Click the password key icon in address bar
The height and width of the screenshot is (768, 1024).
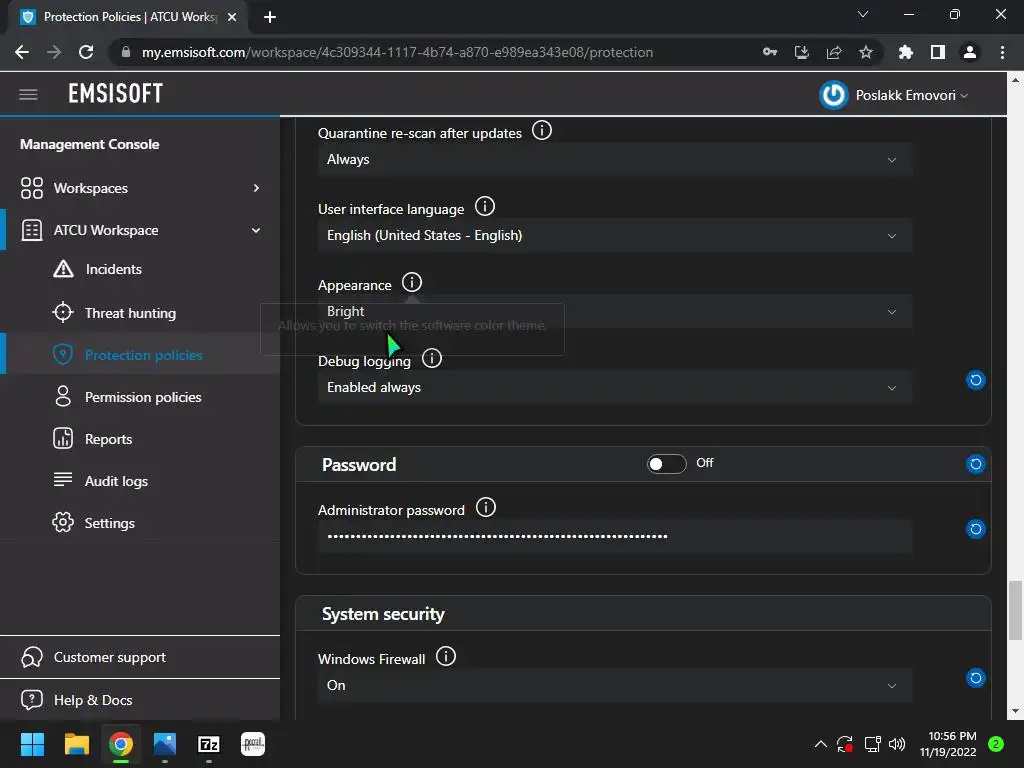[770, 52]
